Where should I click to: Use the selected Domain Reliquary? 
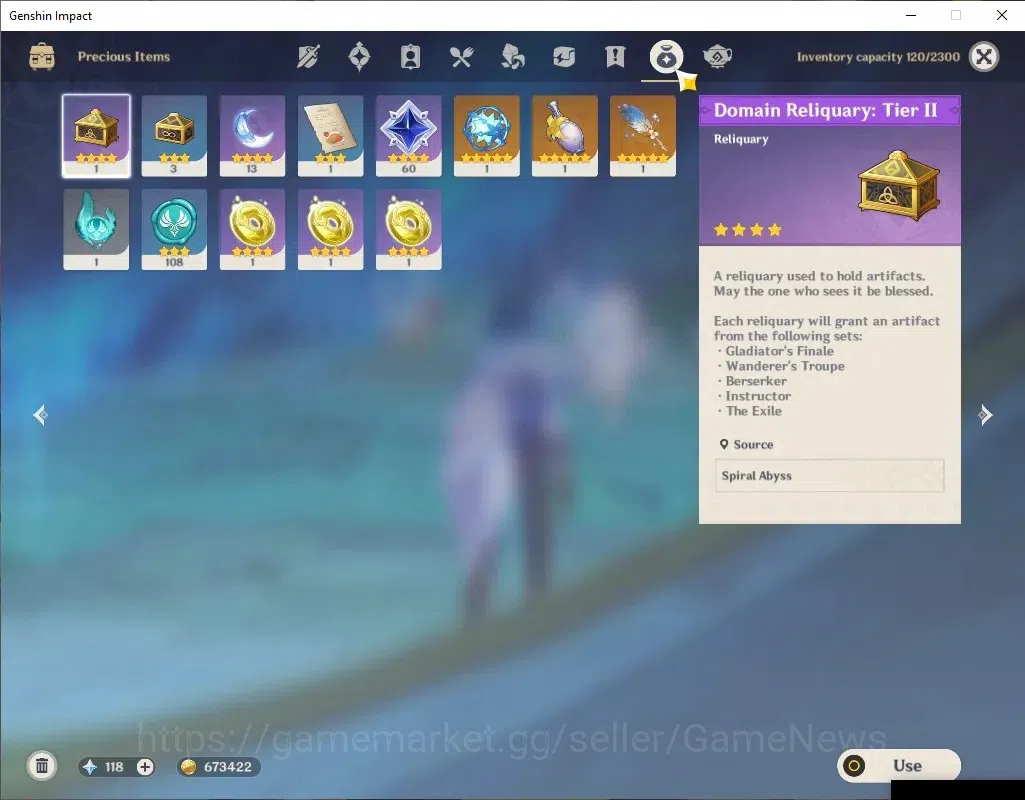coord(899,765)
